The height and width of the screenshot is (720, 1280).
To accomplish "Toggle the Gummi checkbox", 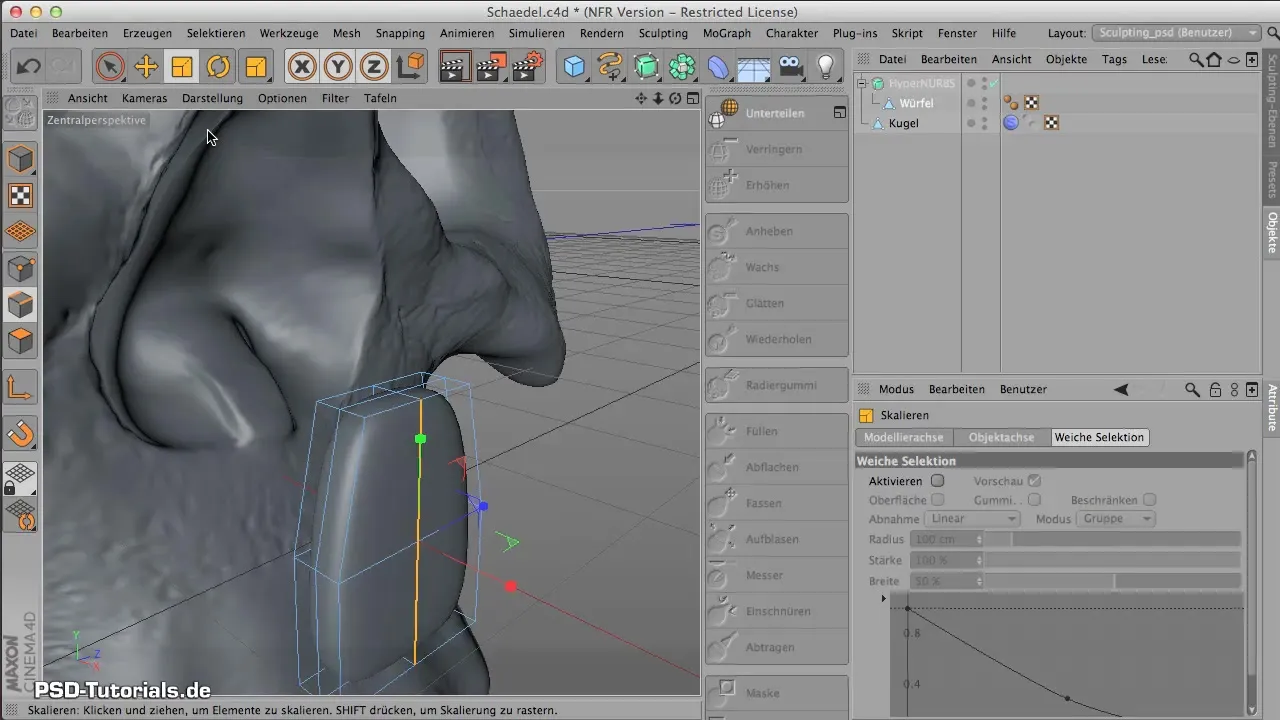I will (x=1034, y=499).
